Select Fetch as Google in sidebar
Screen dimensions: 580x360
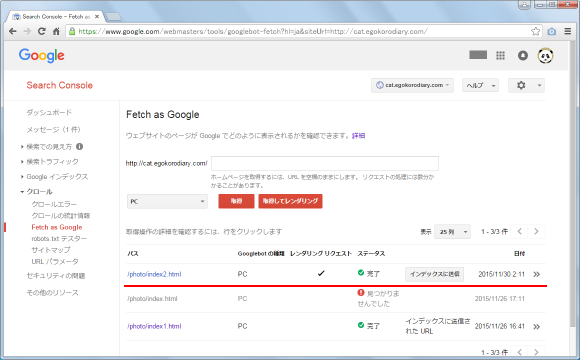[57, 227]
